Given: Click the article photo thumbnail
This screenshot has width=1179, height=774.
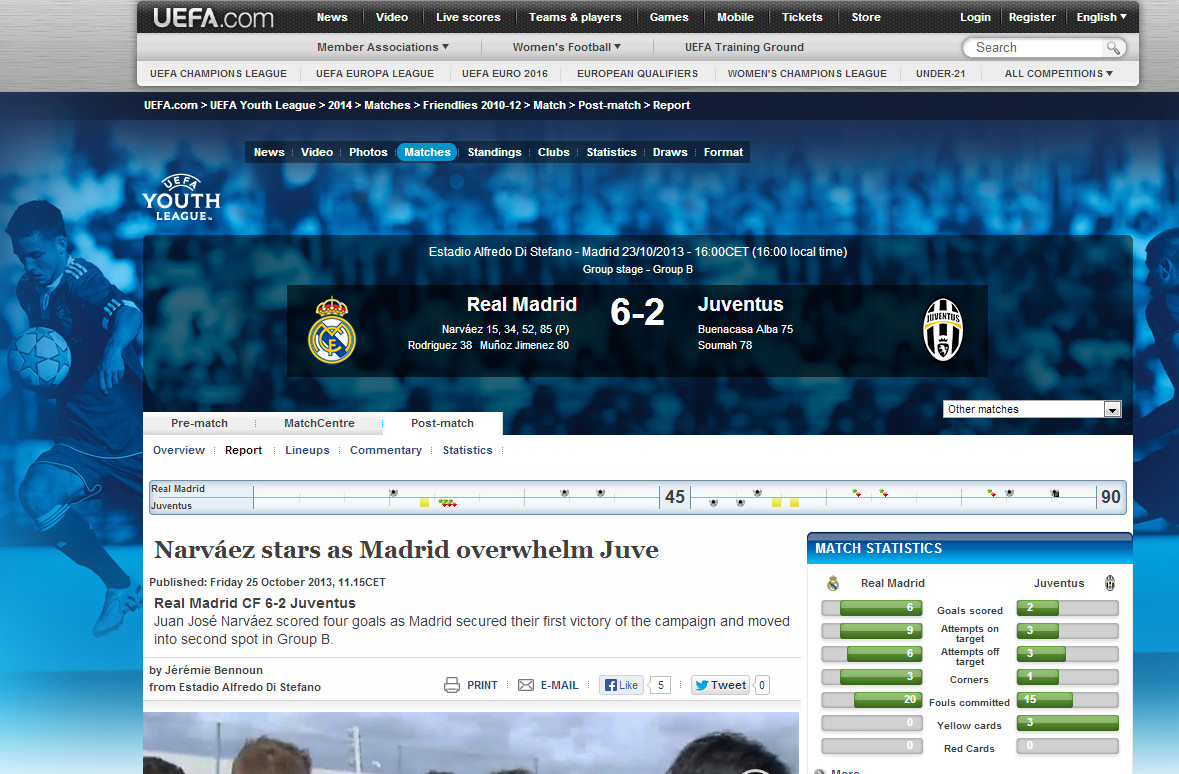Looking at the screenshot, I should [471, 743].
